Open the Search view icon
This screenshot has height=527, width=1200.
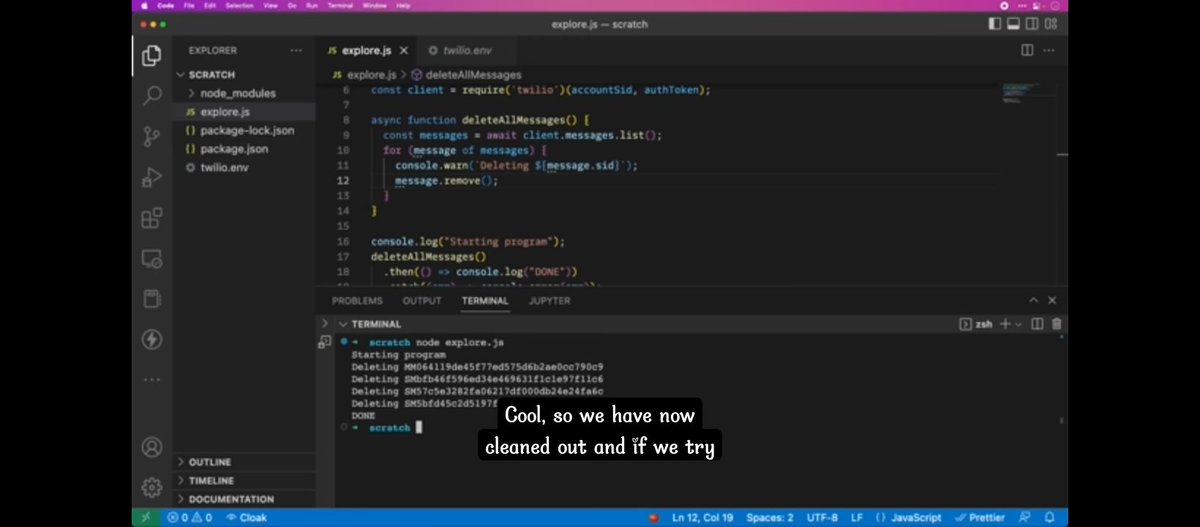point(152,96)
